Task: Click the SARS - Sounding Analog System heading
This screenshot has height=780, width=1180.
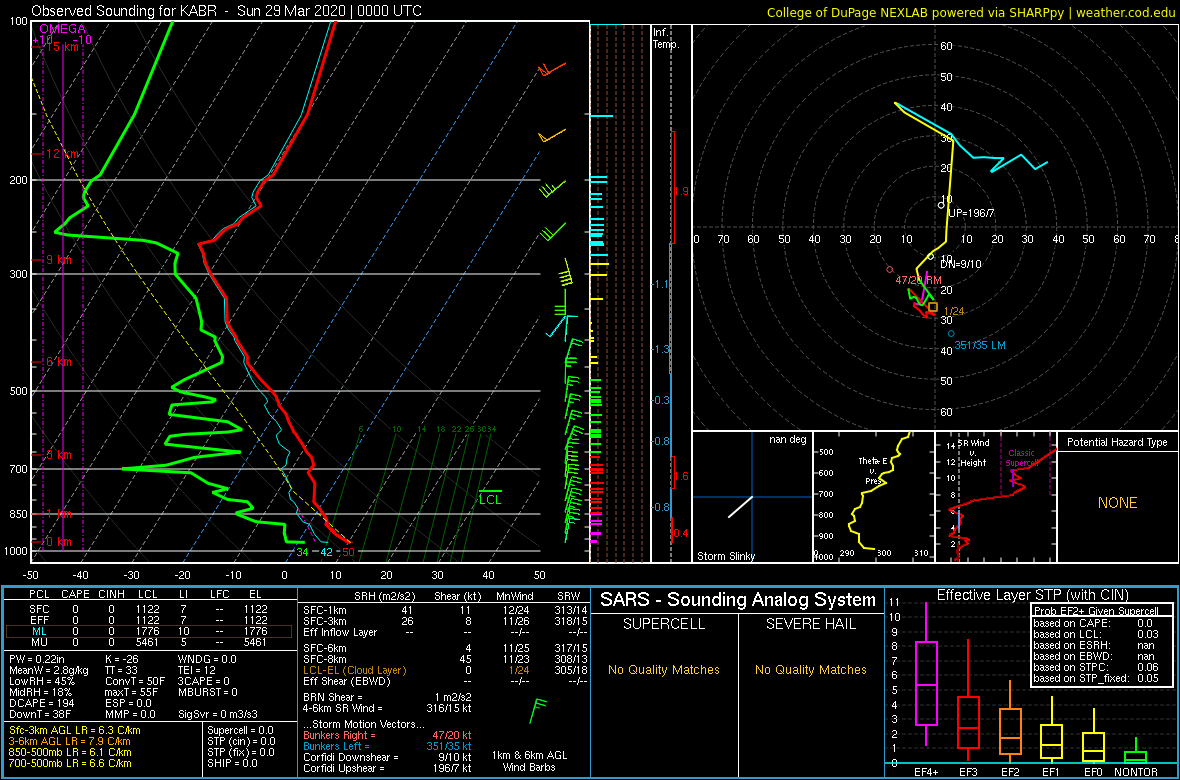Action: 738,600
